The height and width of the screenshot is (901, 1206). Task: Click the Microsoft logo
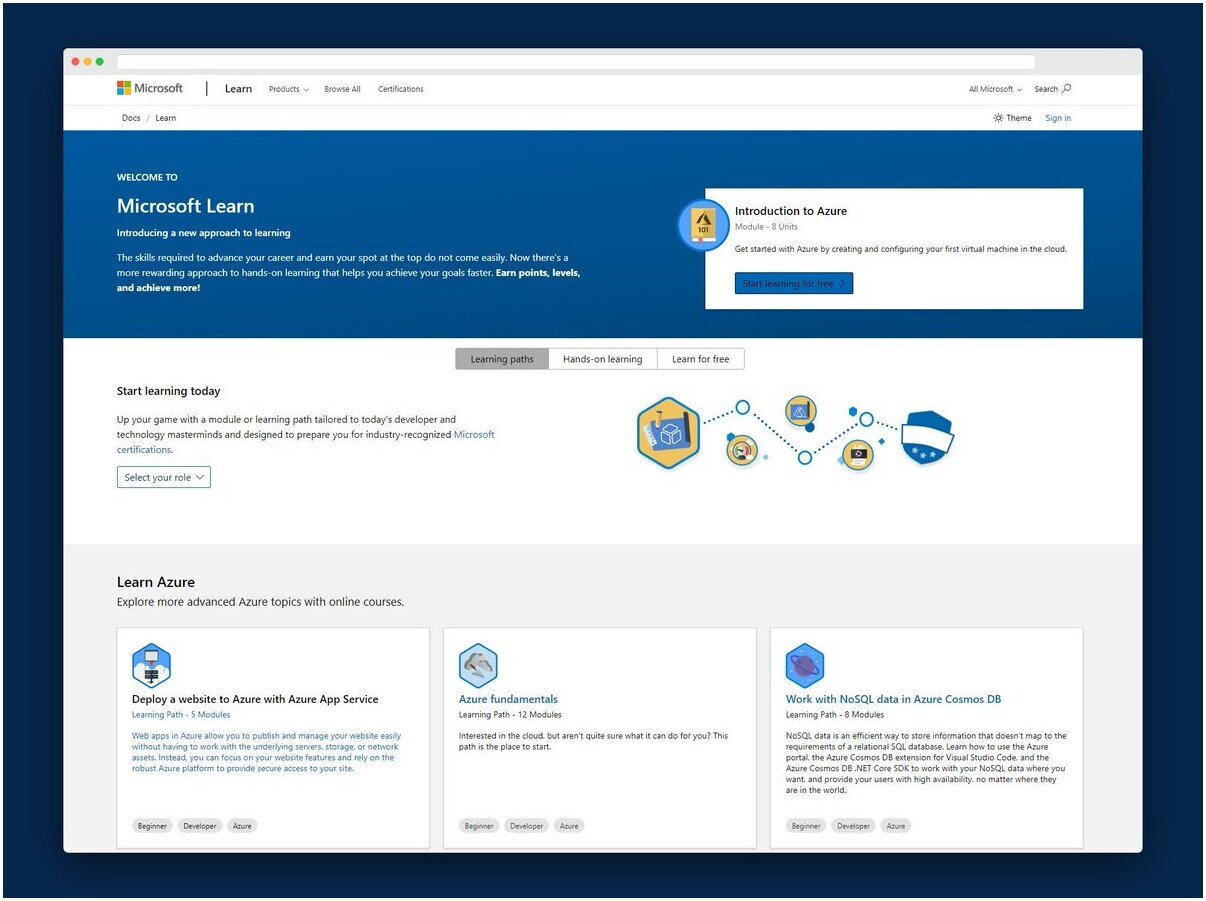point(150,88)
